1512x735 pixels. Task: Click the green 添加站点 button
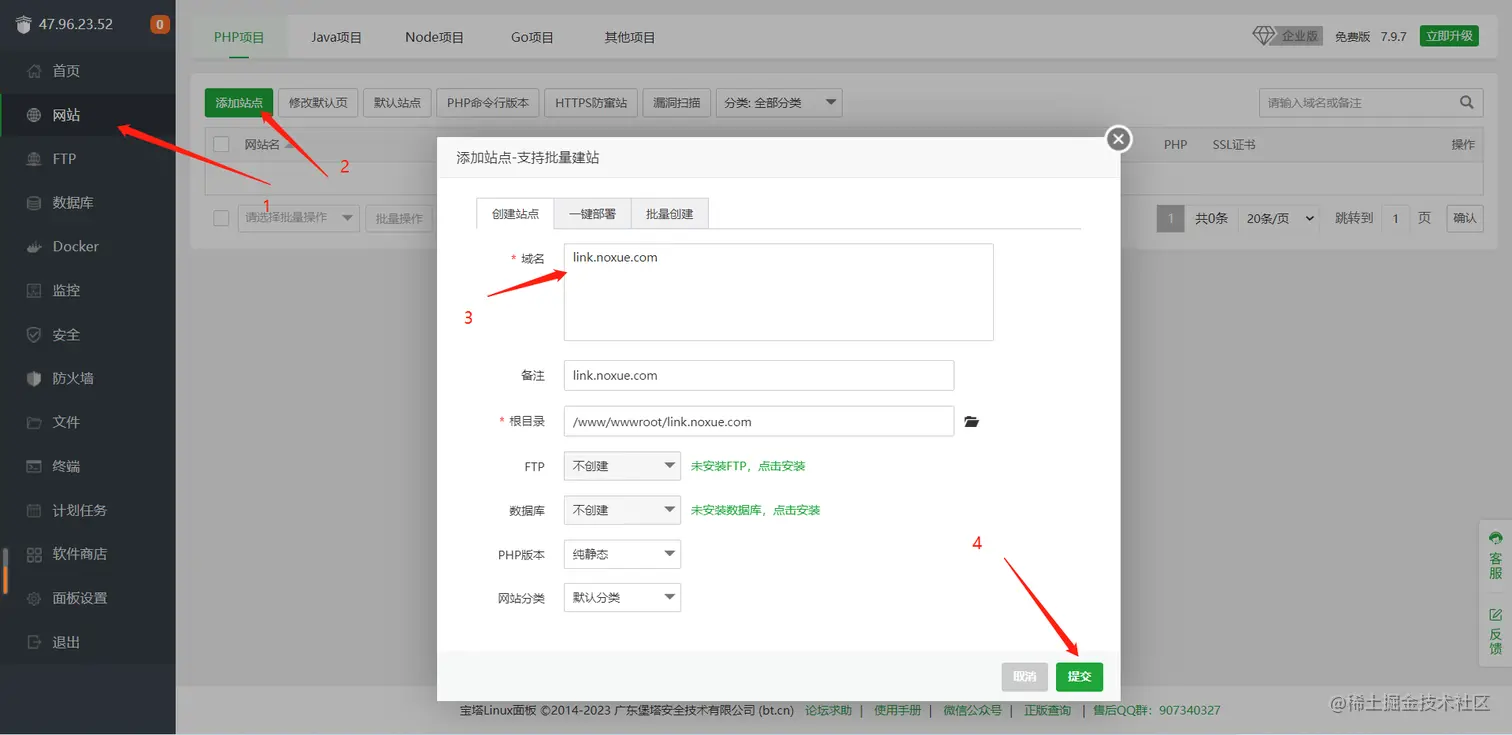pos(239,102)
